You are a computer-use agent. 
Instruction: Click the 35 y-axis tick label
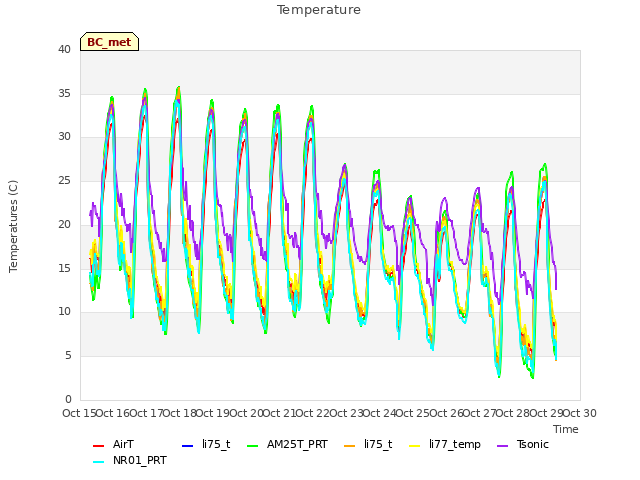coord(64,93)
